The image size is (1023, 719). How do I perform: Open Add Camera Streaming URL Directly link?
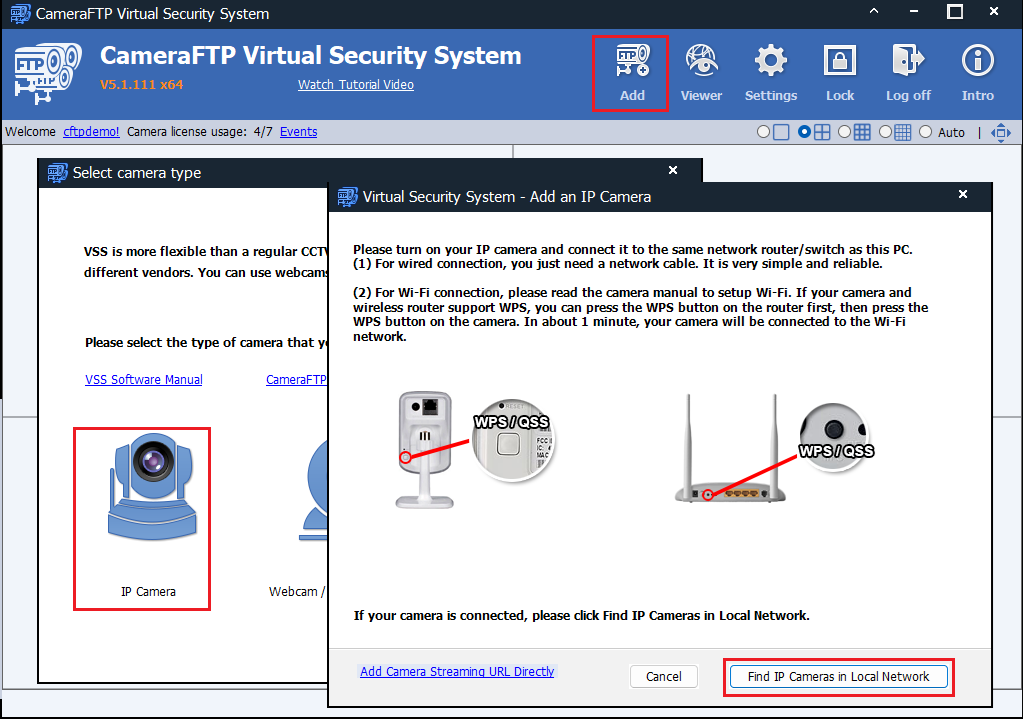click(456, 672)
